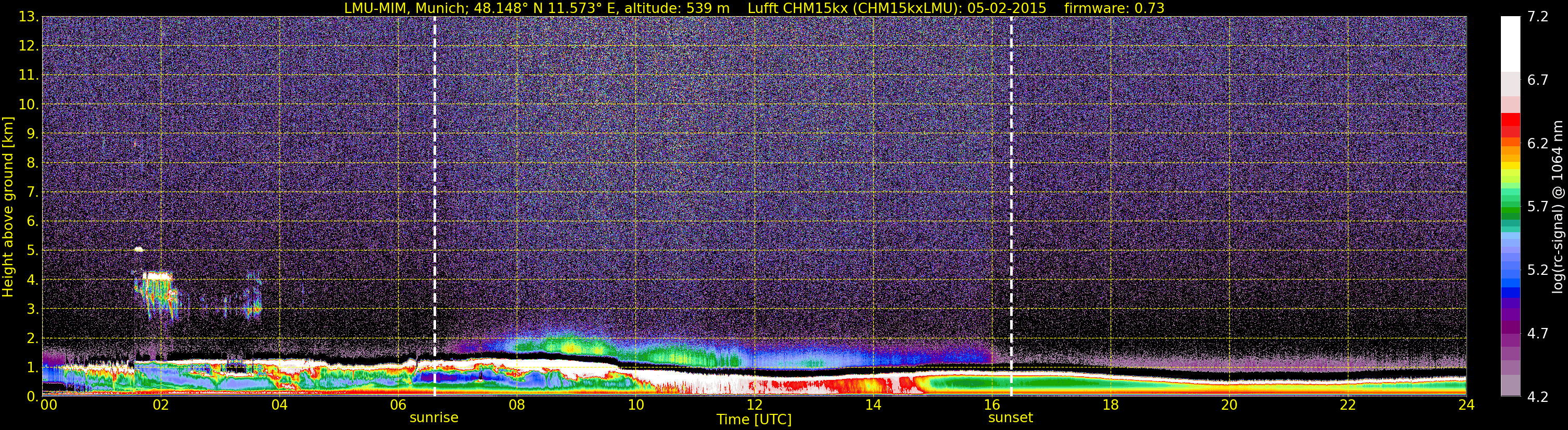
Task: Click the colorbar tick value 5.7
Action: [x=1538, y=207]
